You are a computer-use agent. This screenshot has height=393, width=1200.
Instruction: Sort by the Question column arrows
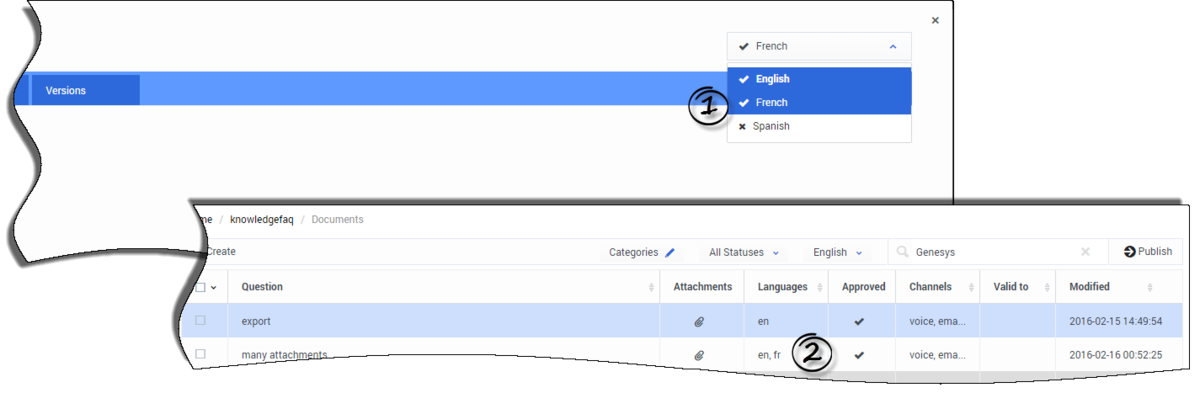(652, 287)
